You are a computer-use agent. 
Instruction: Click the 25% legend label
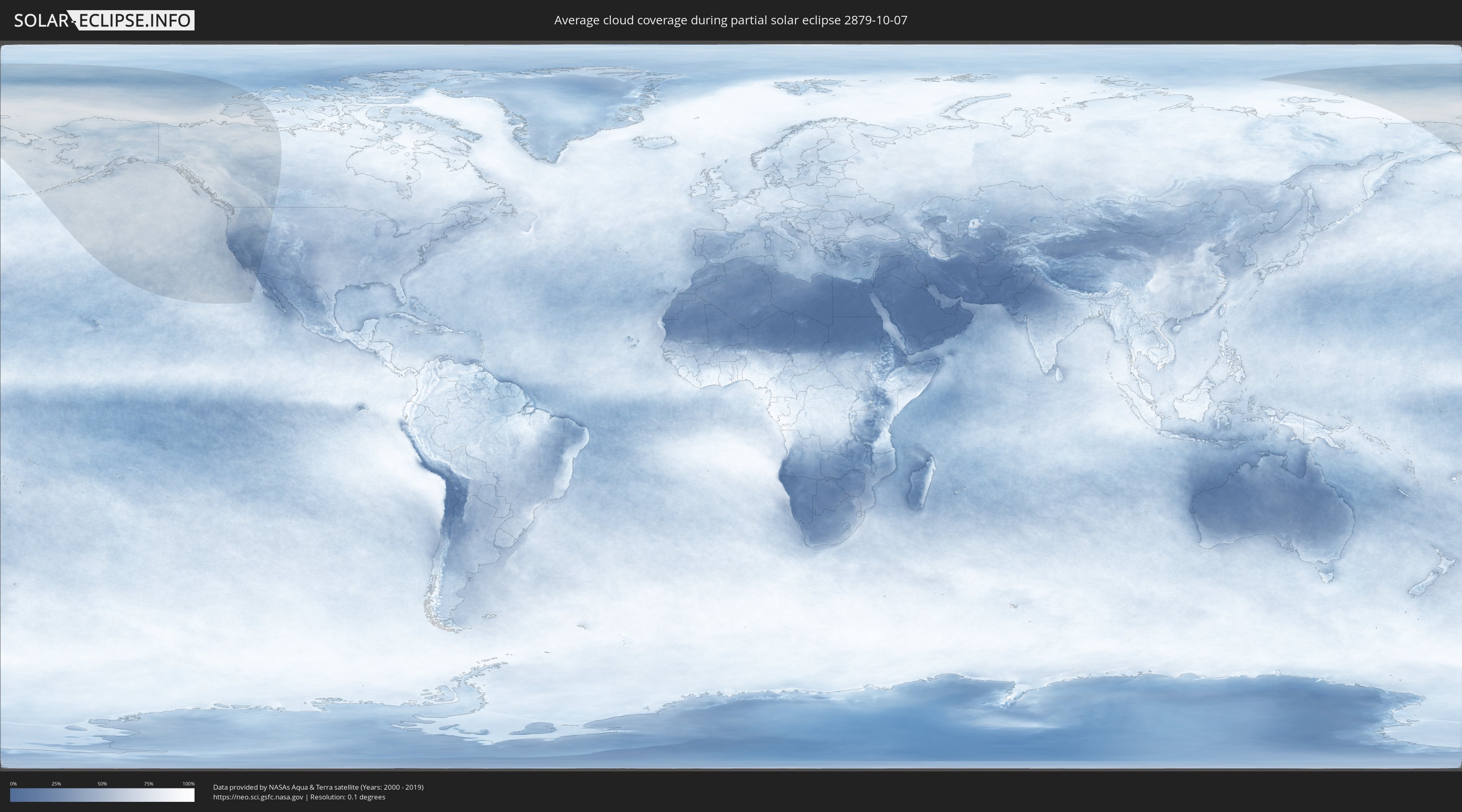click(x=56, y=784)
